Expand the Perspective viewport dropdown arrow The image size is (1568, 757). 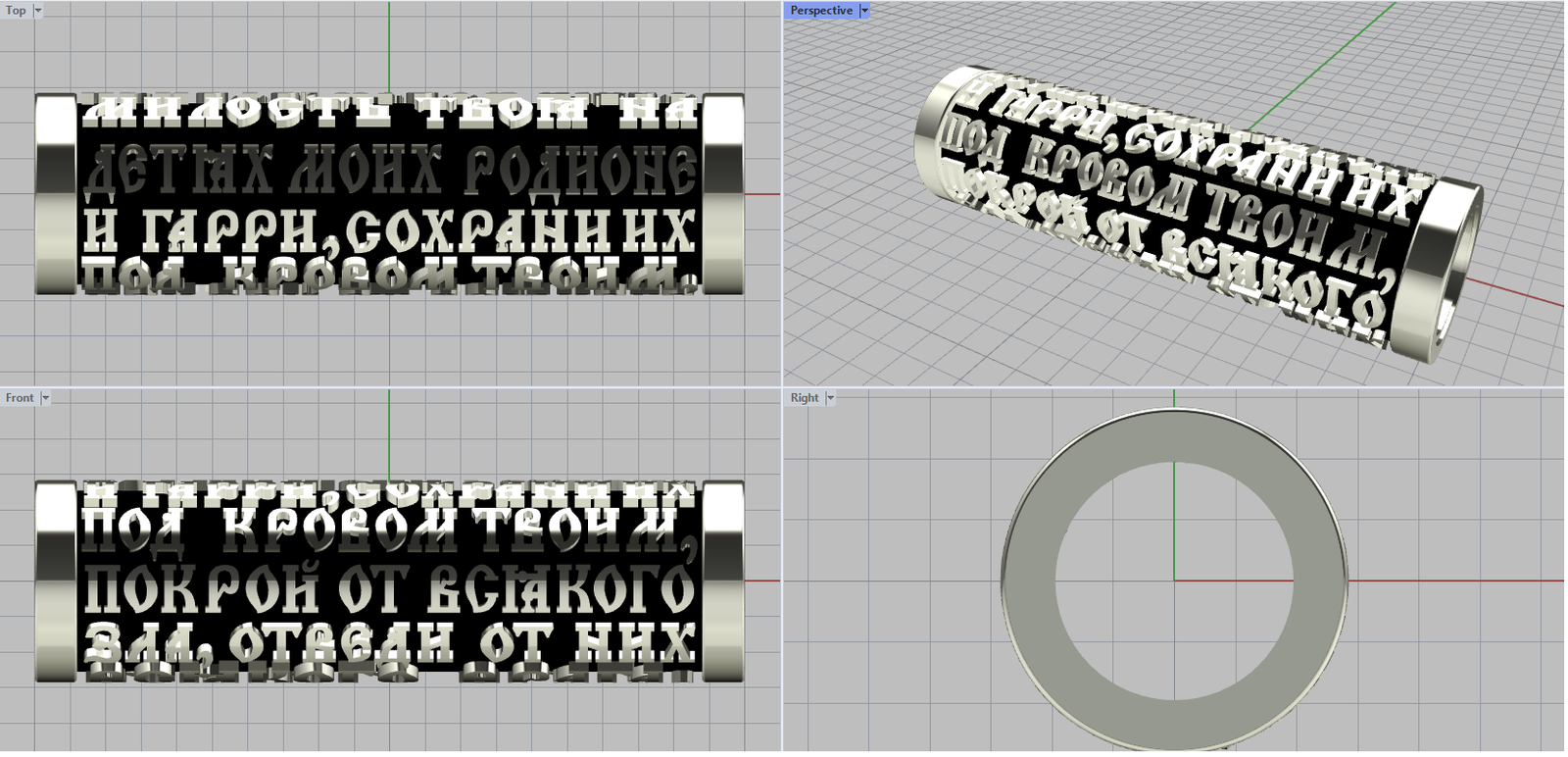[864, 10]
